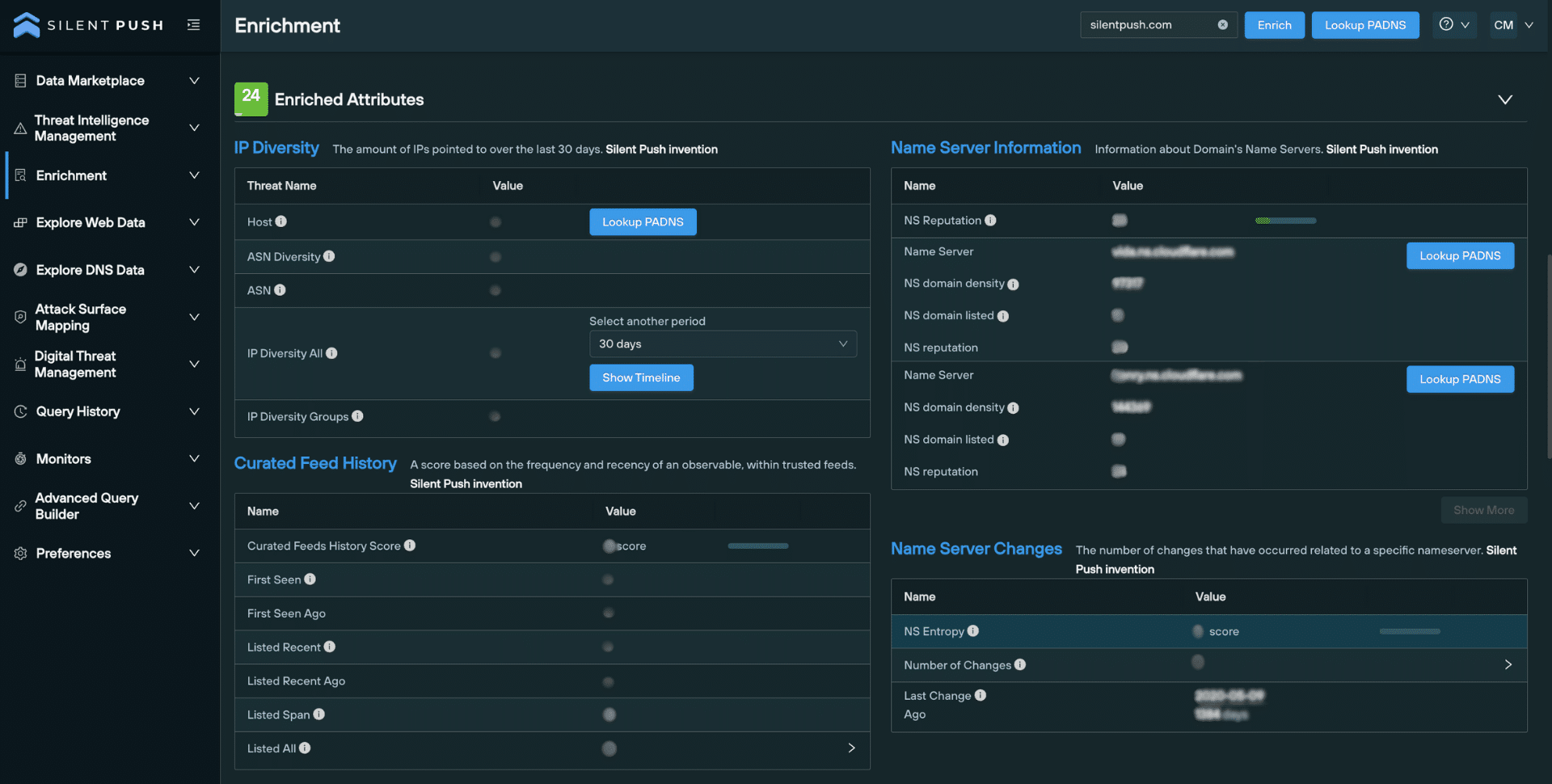
Task: Click the Show Timeline button
Action: coord(641,377)
